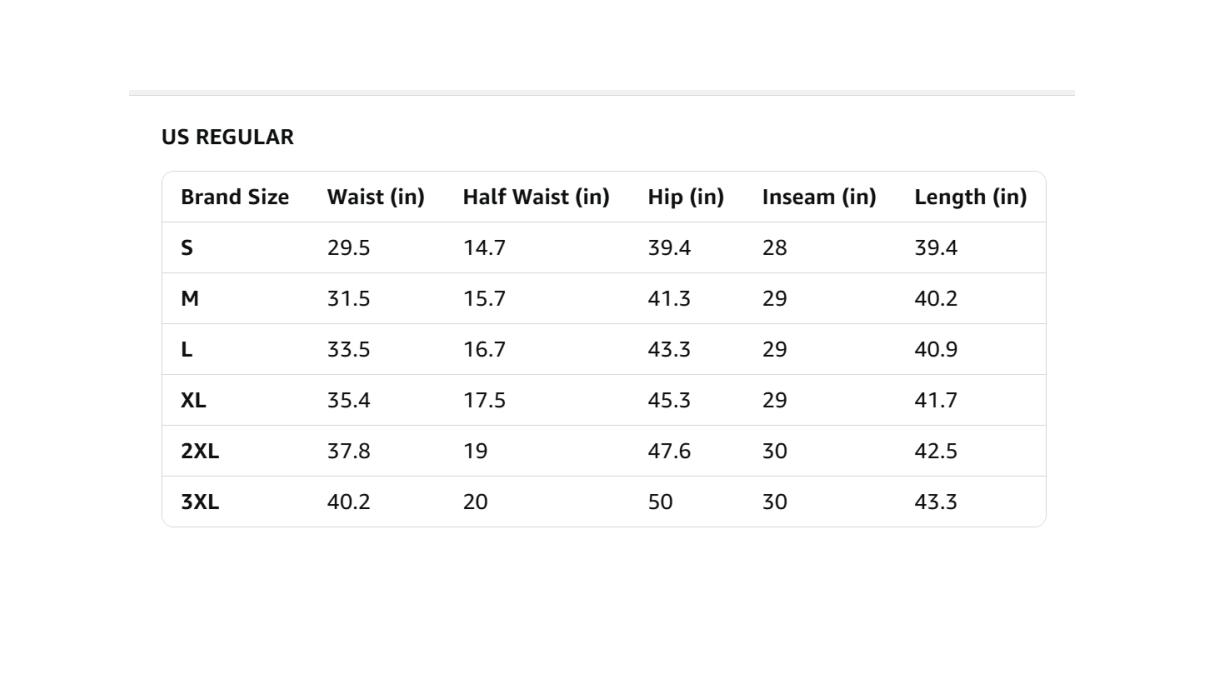1222x689 pixels.
Task: Click the Inseam (in) column header
Action: pos(818,197)
